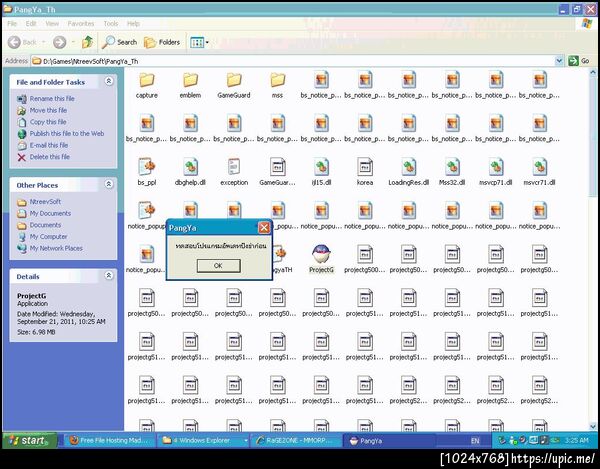Open the Search toolbar button

click(119, 42)
